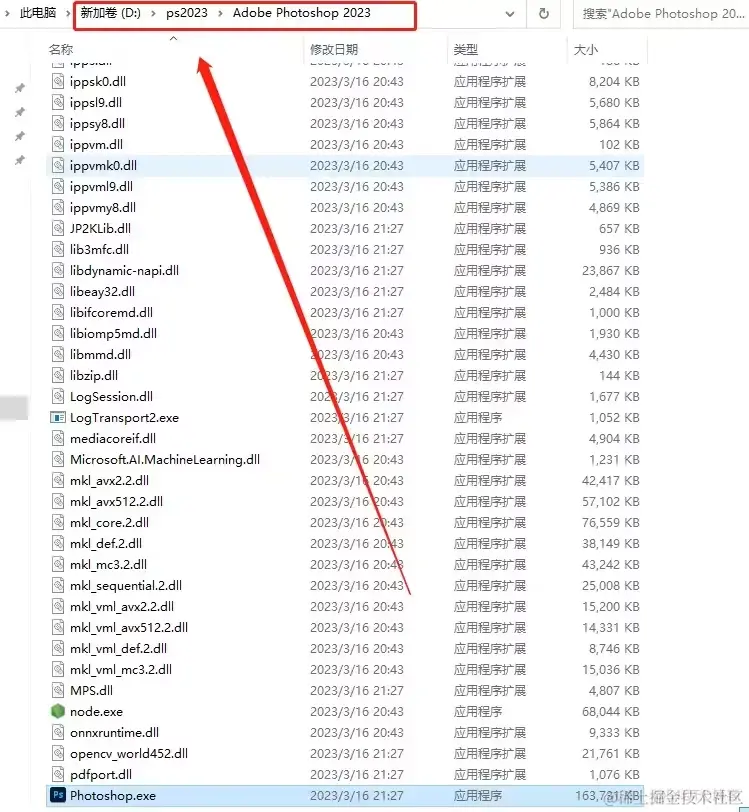Select mediacoreif.dll file name
Viewport: 749px width, 812px height.
coord(113,439)
